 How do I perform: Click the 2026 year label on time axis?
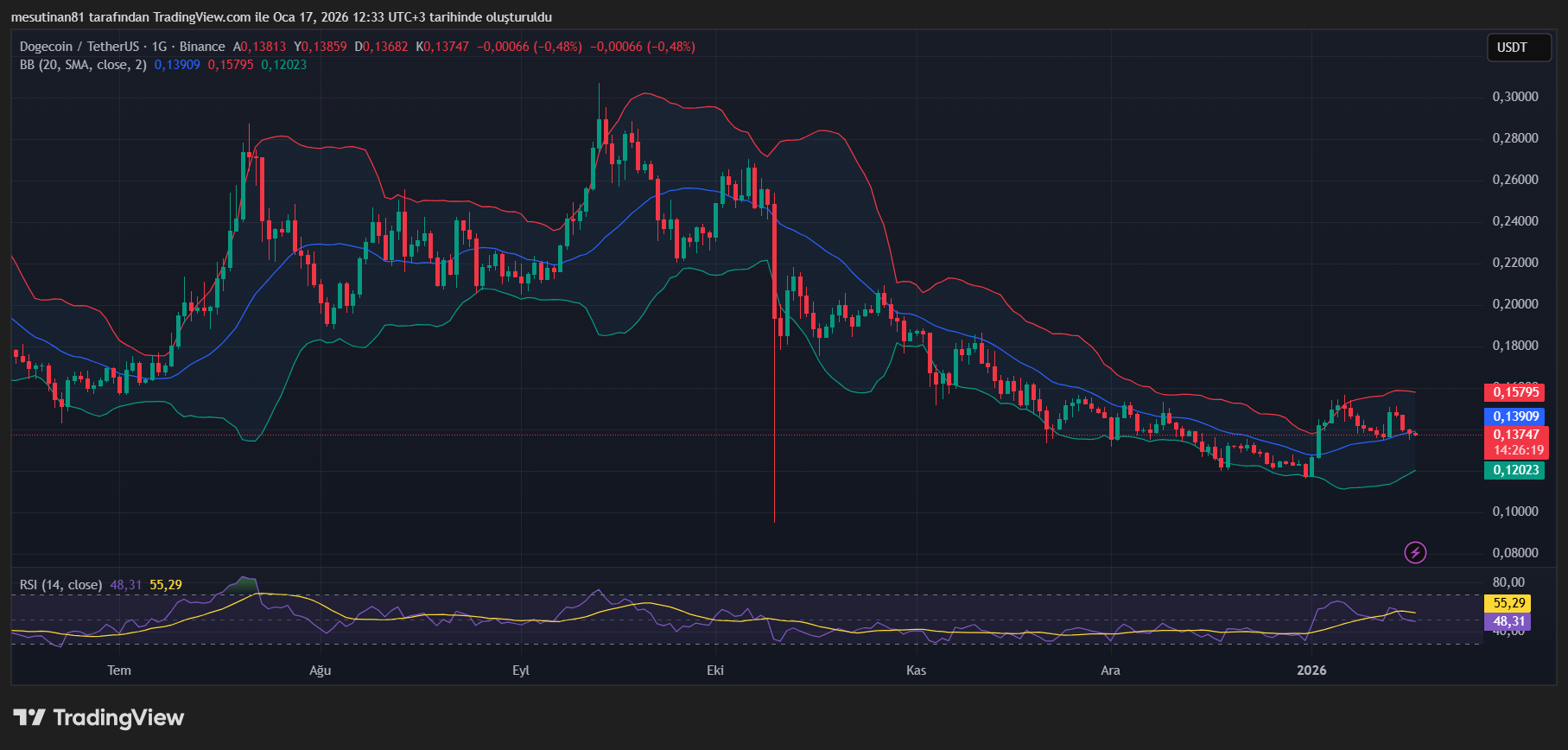(x=1311, y=671)
